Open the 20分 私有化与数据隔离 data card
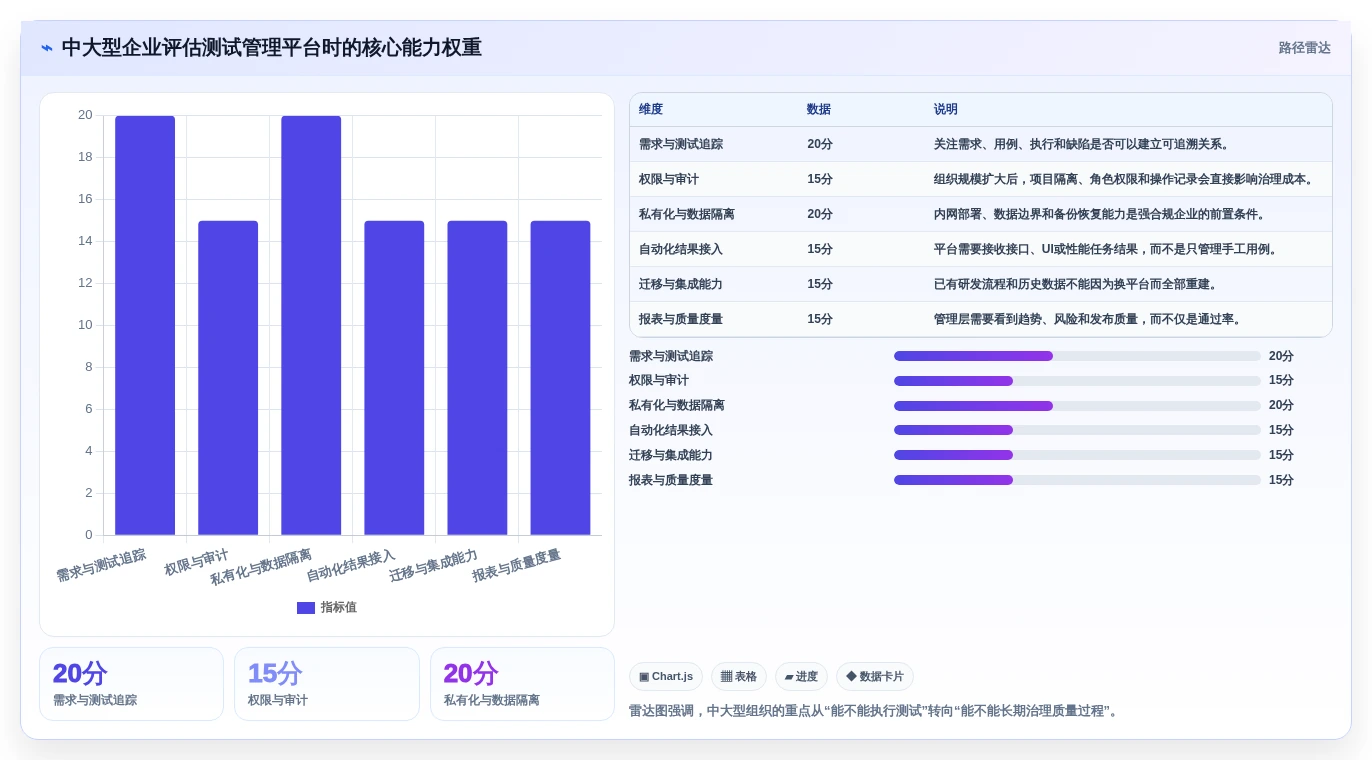 click(x=522, y=684)
